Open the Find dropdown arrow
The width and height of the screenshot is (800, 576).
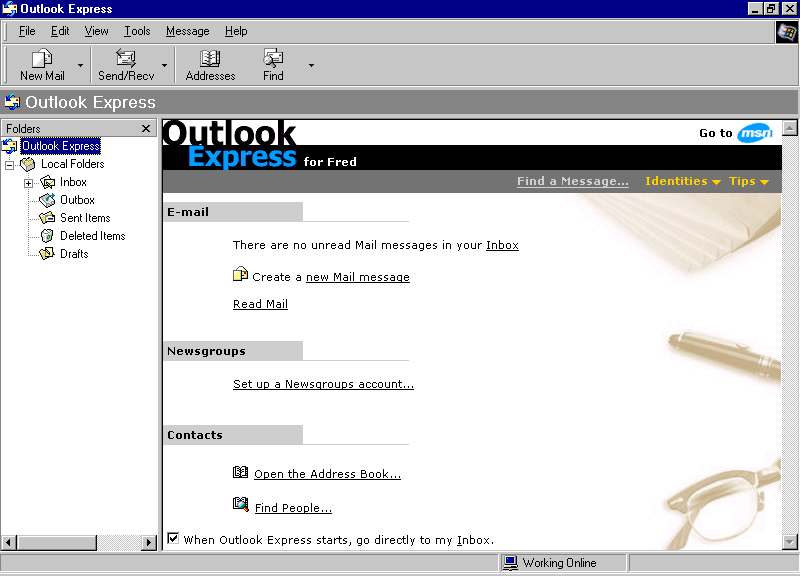coord(311,65)
